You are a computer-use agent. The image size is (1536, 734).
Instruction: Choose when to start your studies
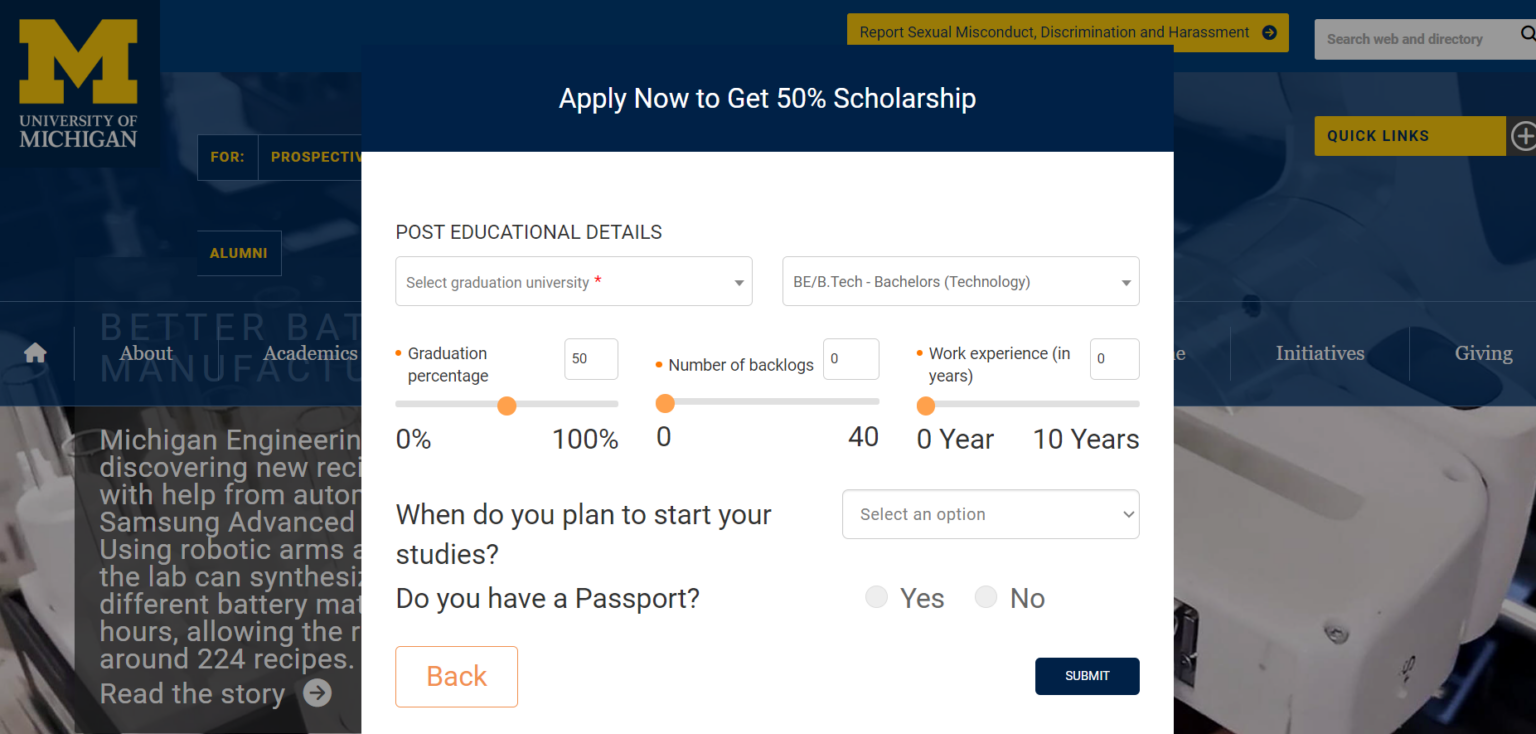click(x=990, y=514)
